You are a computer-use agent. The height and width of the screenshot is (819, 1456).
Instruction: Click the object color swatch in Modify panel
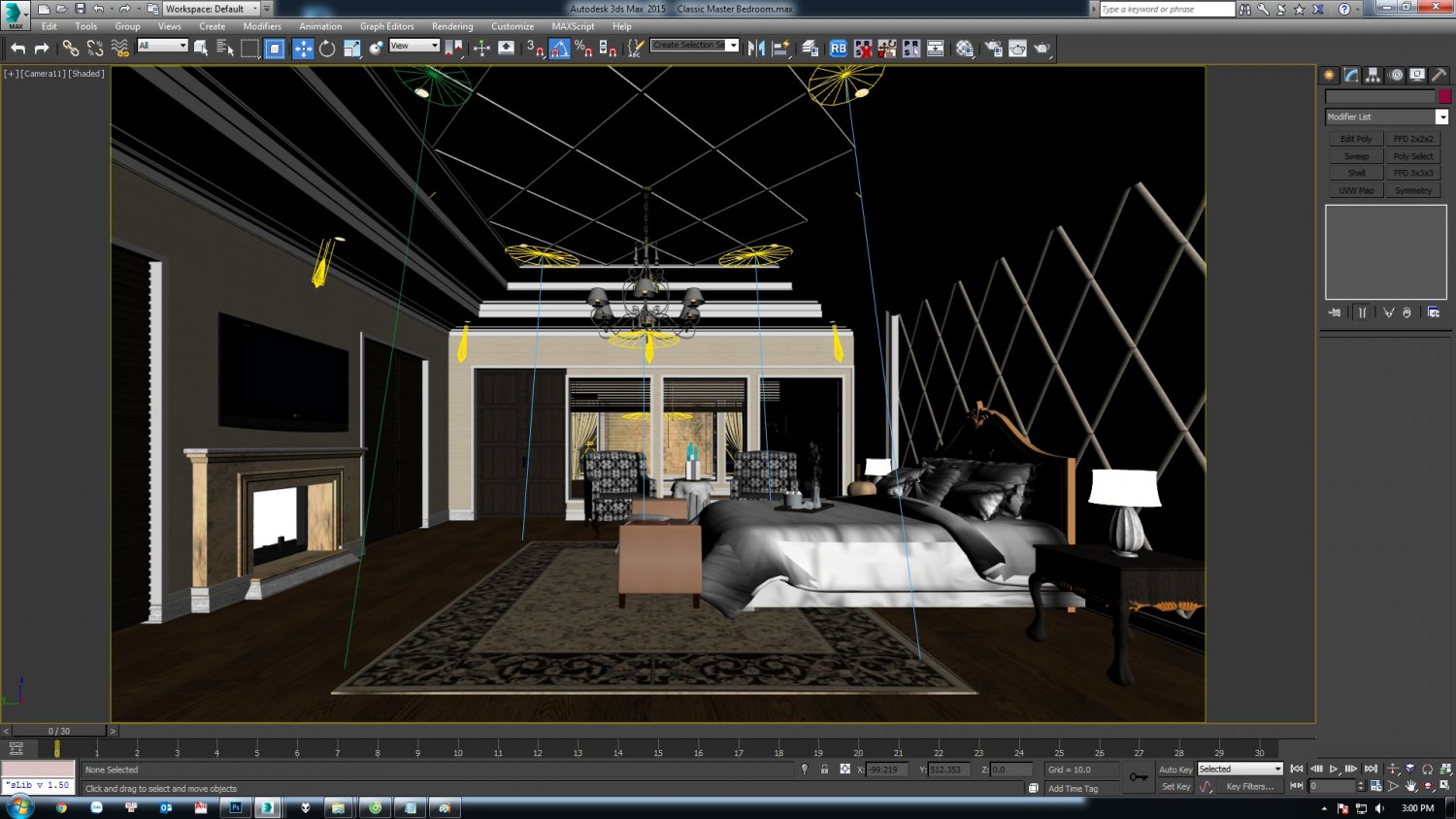[x=1445, y=96]
